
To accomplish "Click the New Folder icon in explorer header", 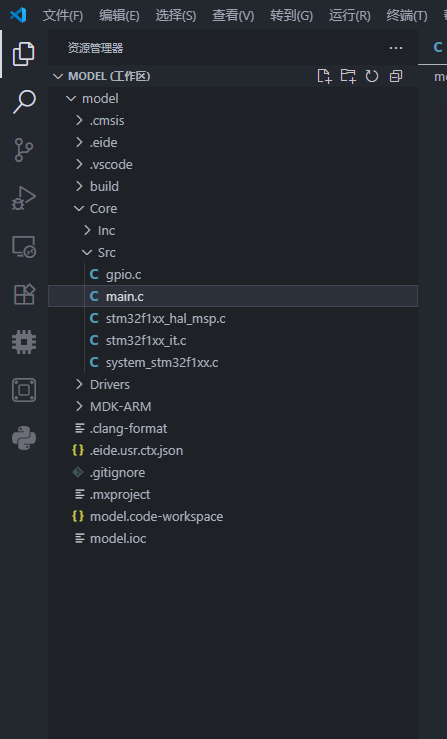I will coord(348,76).
